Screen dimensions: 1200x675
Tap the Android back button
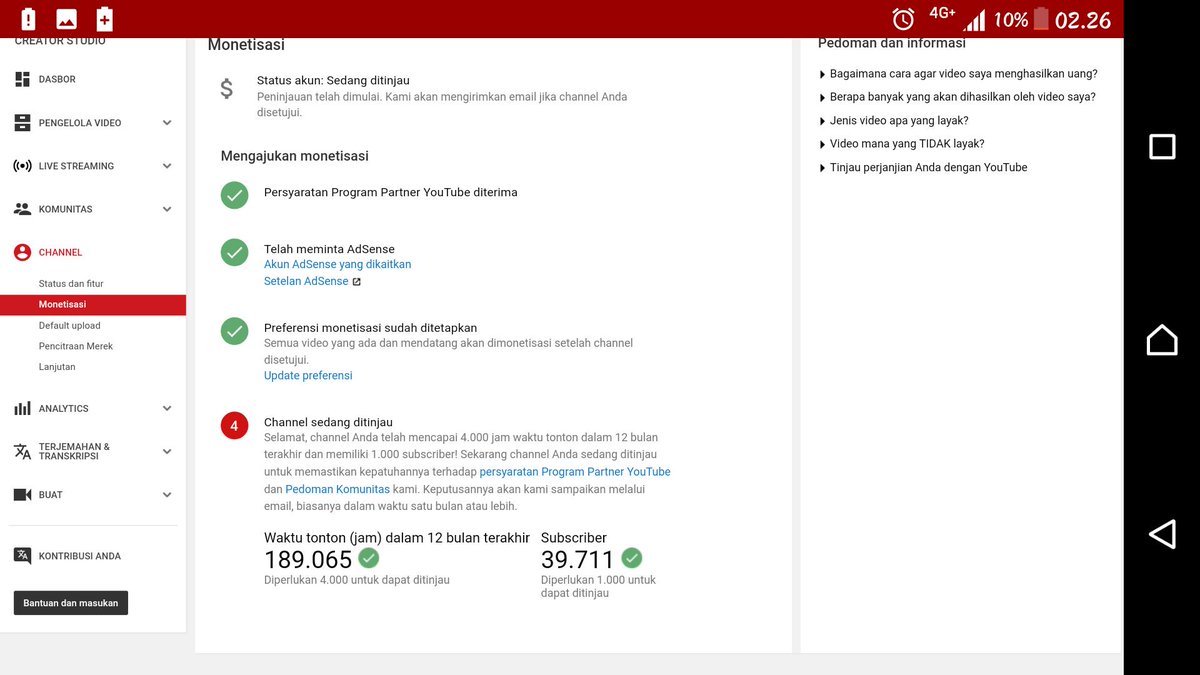(1162, 534)
